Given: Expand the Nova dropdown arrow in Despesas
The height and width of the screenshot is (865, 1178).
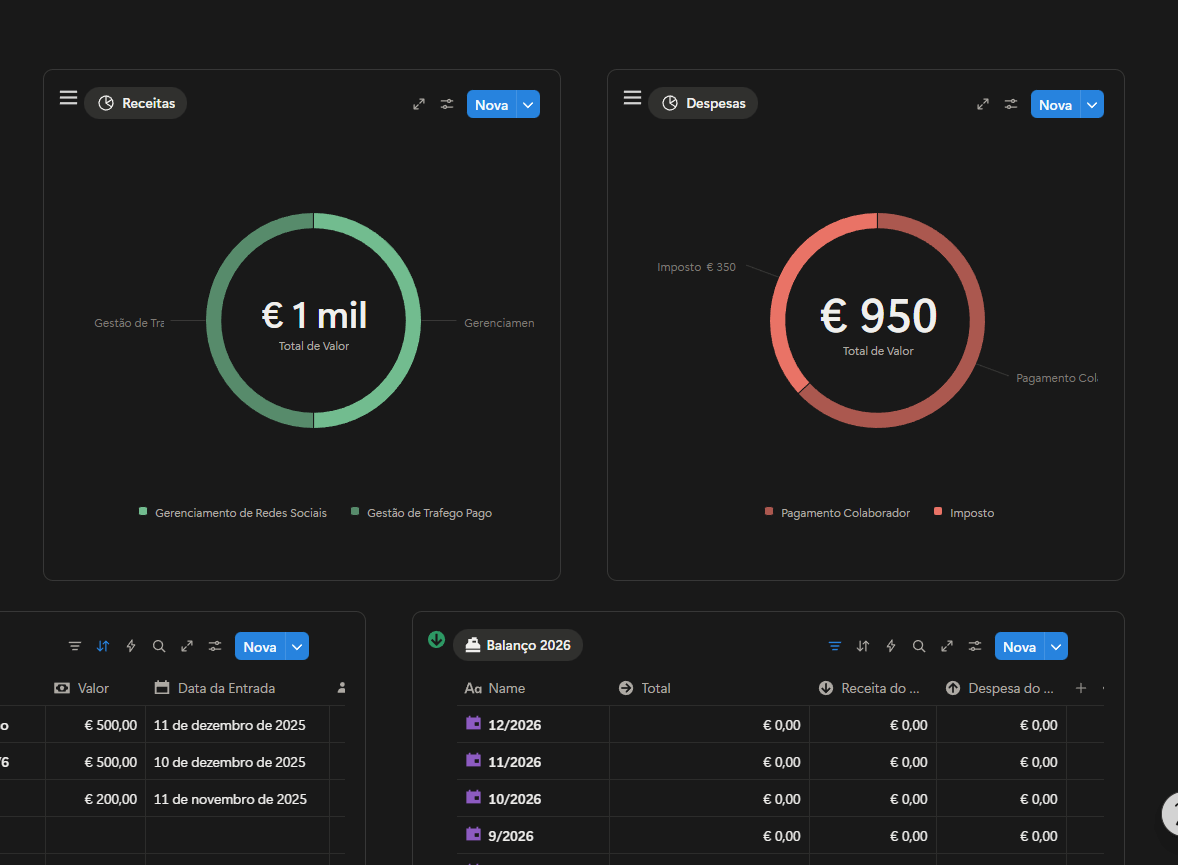Looking at the screenshot, I should [1093, 105].
